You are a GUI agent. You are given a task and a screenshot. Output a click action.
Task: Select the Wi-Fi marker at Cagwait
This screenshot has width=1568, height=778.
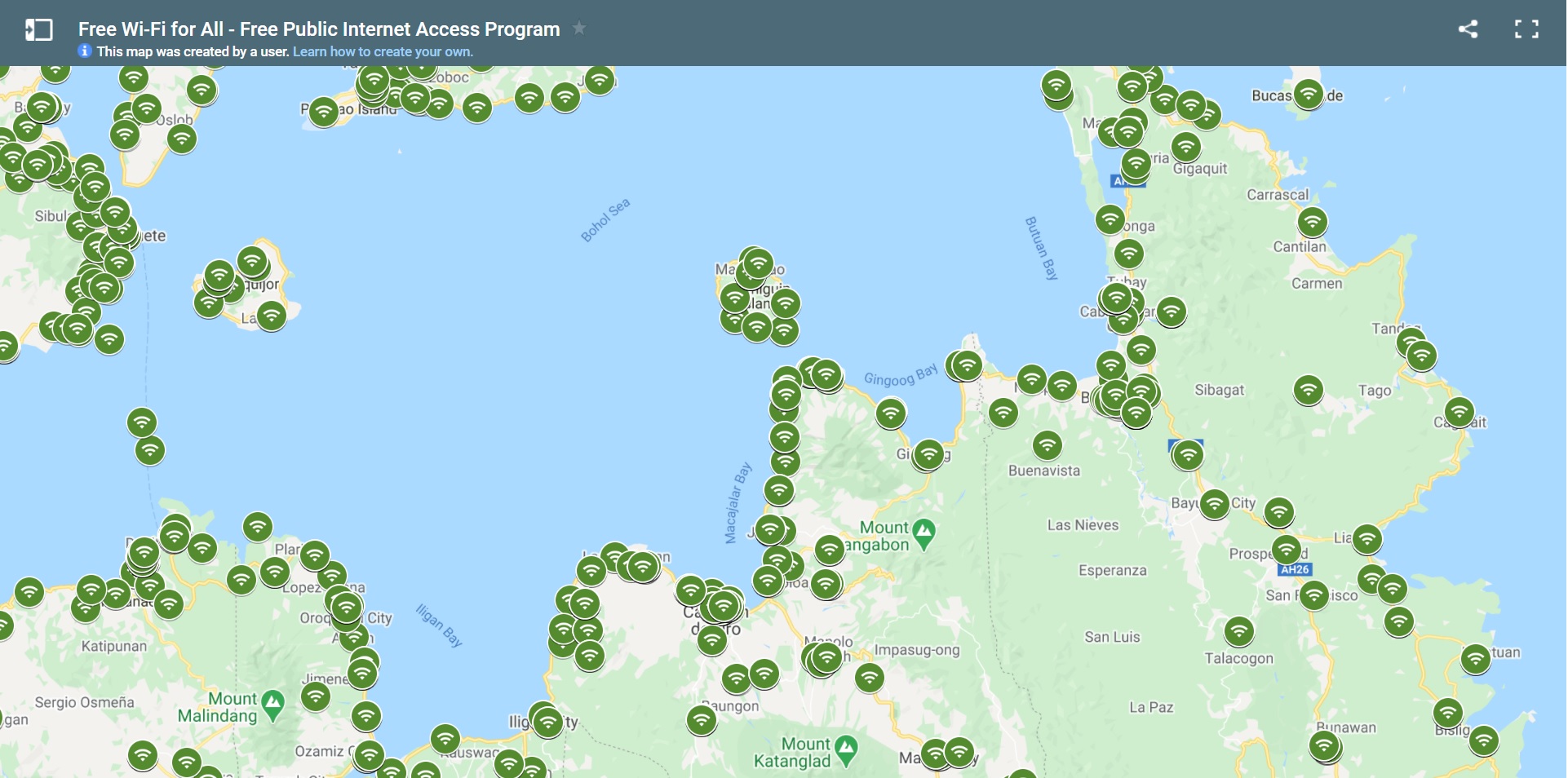point(1459,411)
